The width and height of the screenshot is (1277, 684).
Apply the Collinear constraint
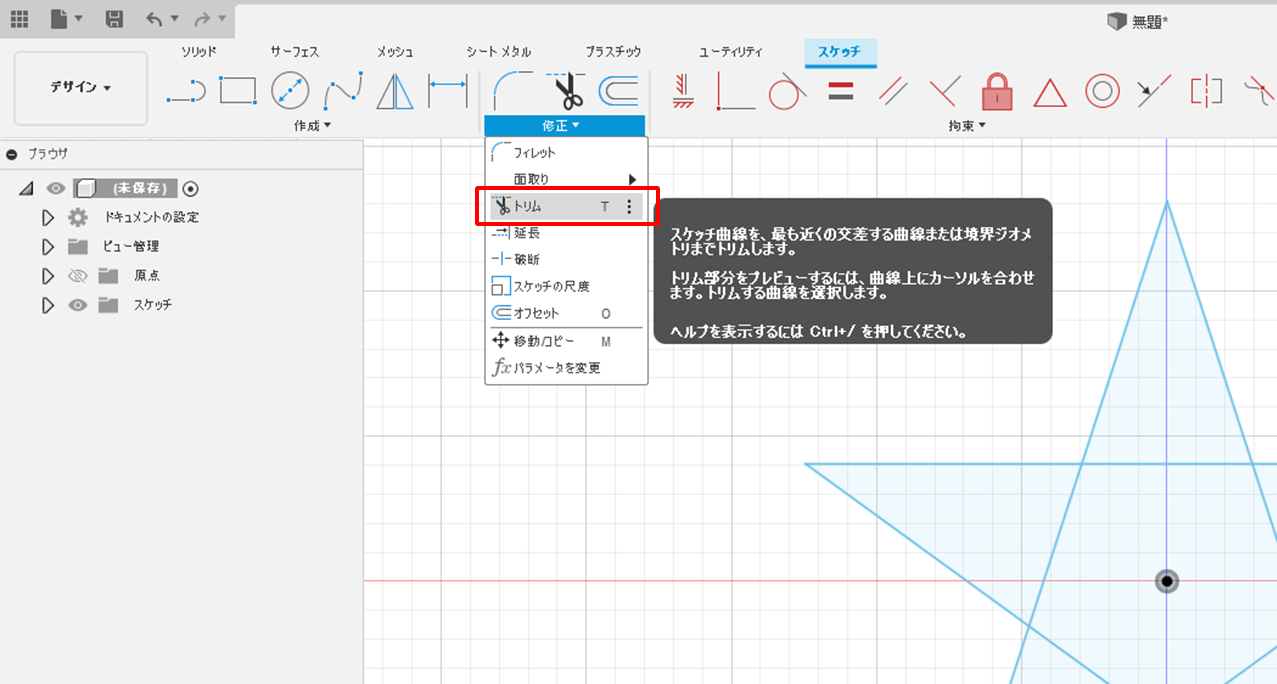pos(1154,91)
